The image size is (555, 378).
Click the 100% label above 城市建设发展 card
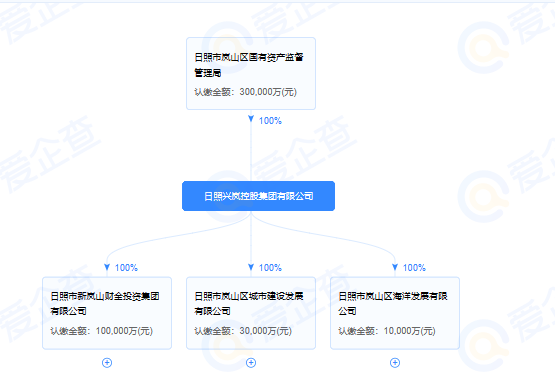(270, 268)
